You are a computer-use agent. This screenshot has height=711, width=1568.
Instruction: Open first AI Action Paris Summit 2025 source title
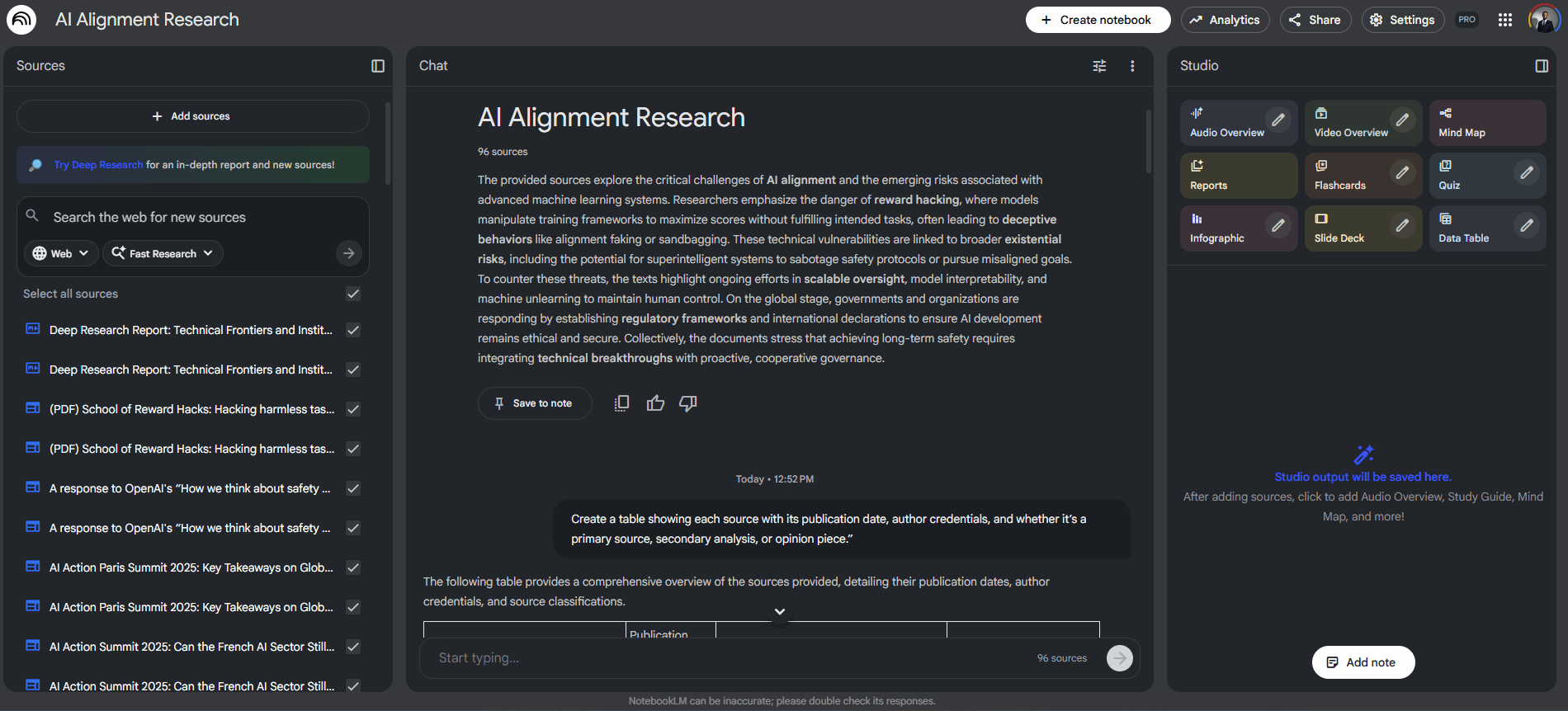(191, 567)
